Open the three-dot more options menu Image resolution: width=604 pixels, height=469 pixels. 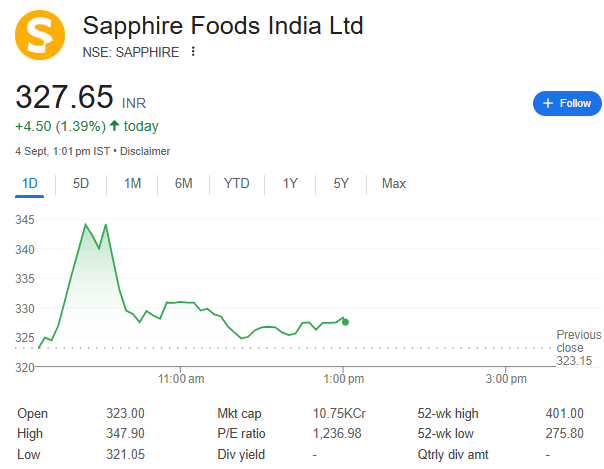point(193,52)
